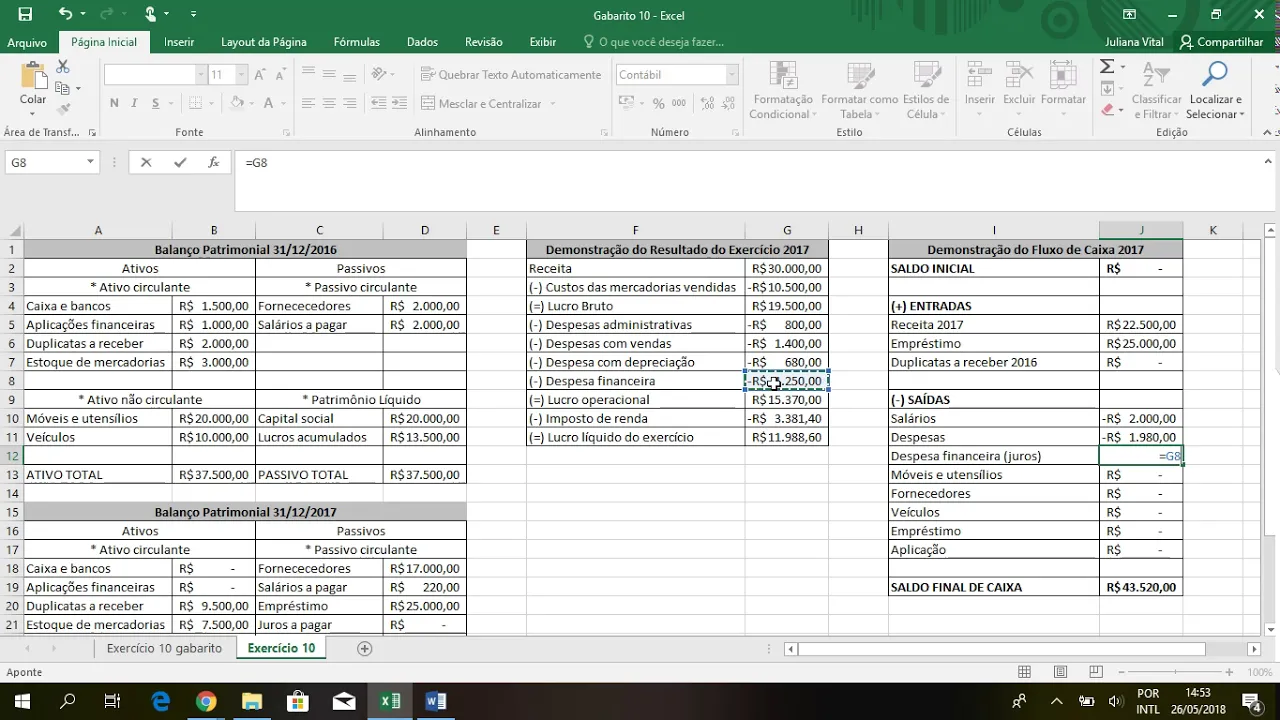Click the font color A button
Viewport: 1280px width, 720px height.
[x=270, y=103]
